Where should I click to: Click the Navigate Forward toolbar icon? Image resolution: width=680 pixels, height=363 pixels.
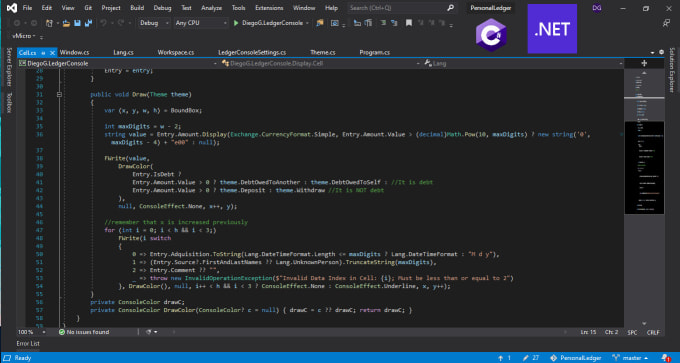click(34, 23)
